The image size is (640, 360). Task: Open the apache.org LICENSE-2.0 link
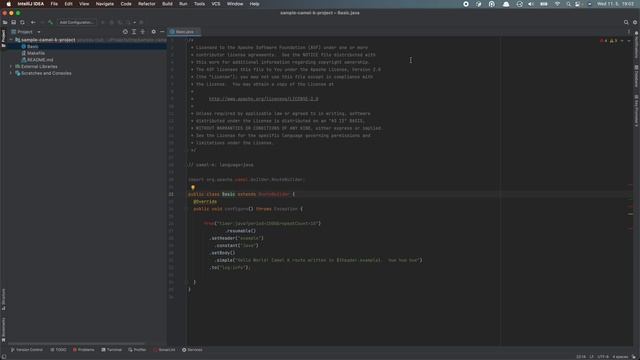(x=264, y=99)
